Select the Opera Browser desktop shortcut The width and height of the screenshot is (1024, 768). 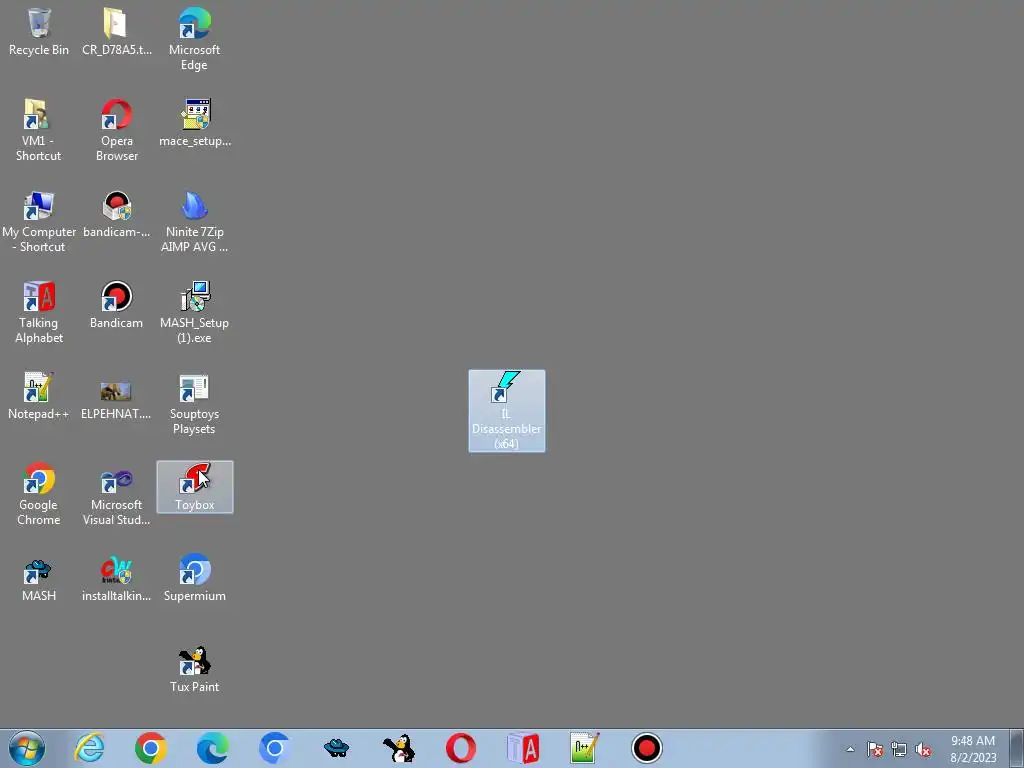pyautogui.click(x=116, y=130)
